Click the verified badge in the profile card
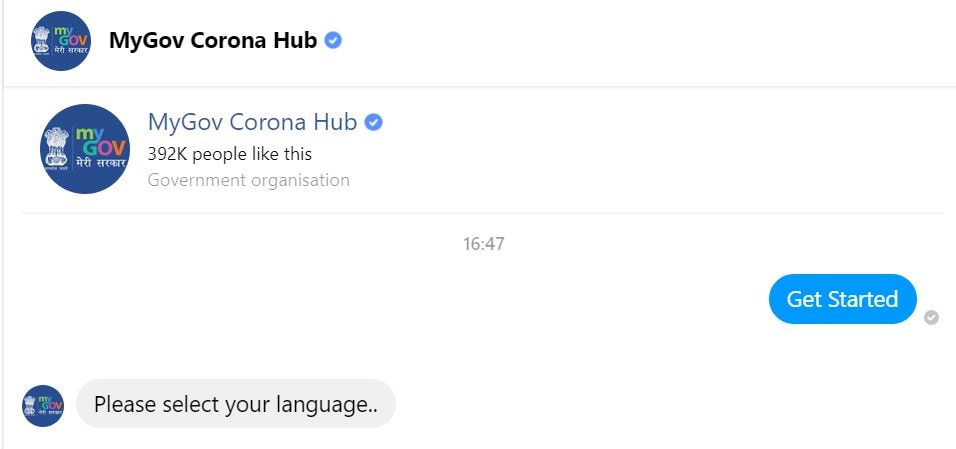Viewport: 956px width, 449px height. click(x=374, y=123)
